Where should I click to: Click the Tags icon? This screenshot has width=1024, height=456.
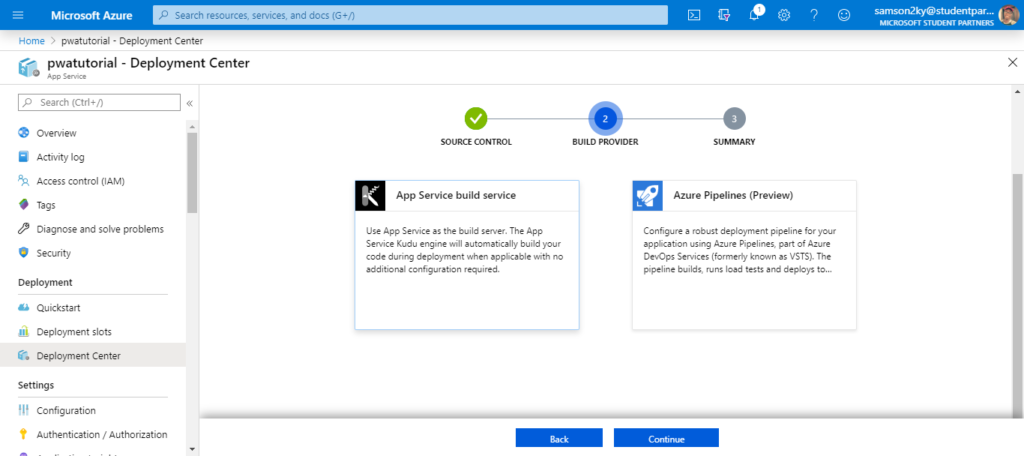point(24,204)
